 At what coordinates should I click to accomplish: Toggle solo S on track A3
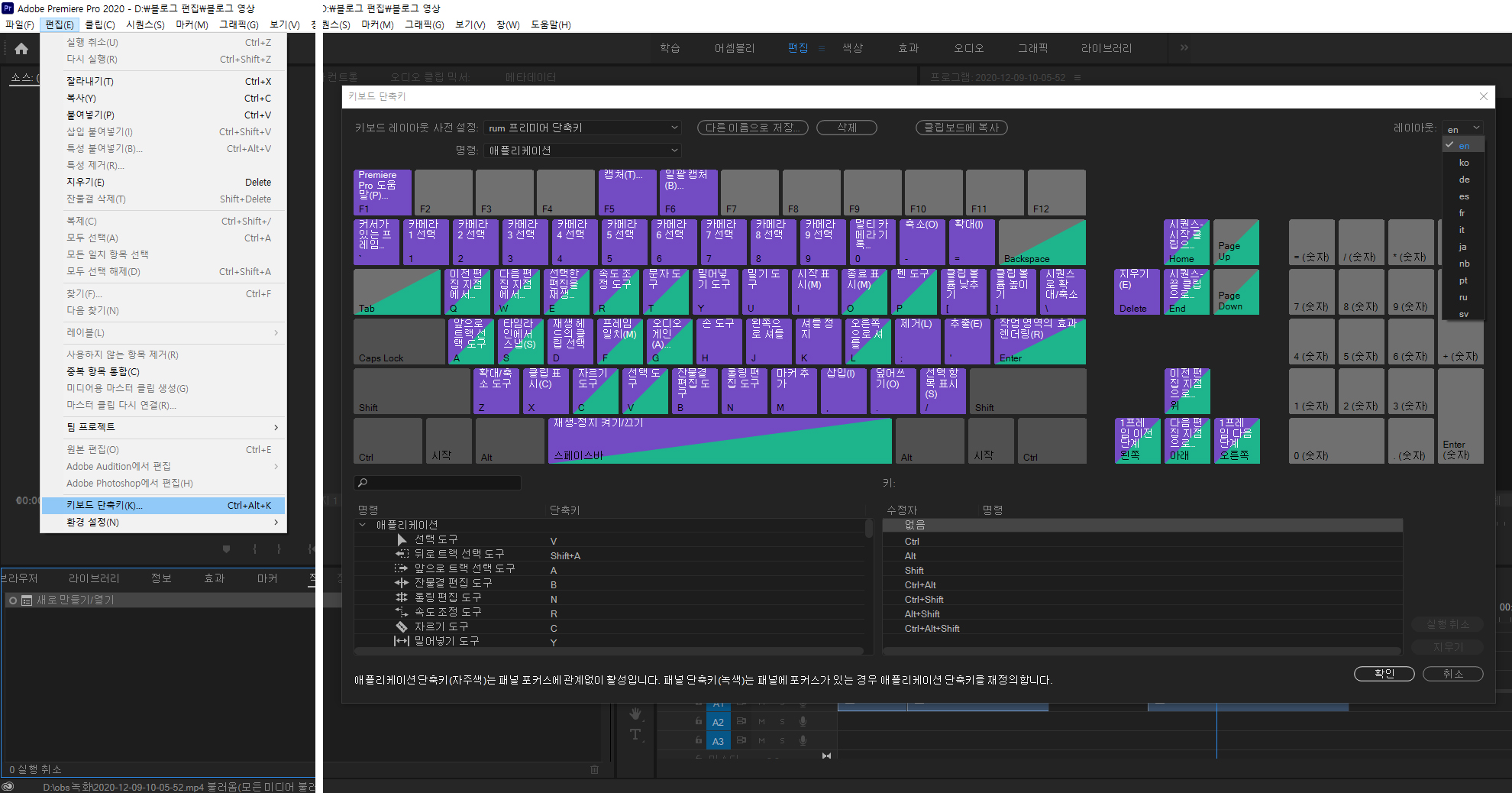(x=782, y=740)
